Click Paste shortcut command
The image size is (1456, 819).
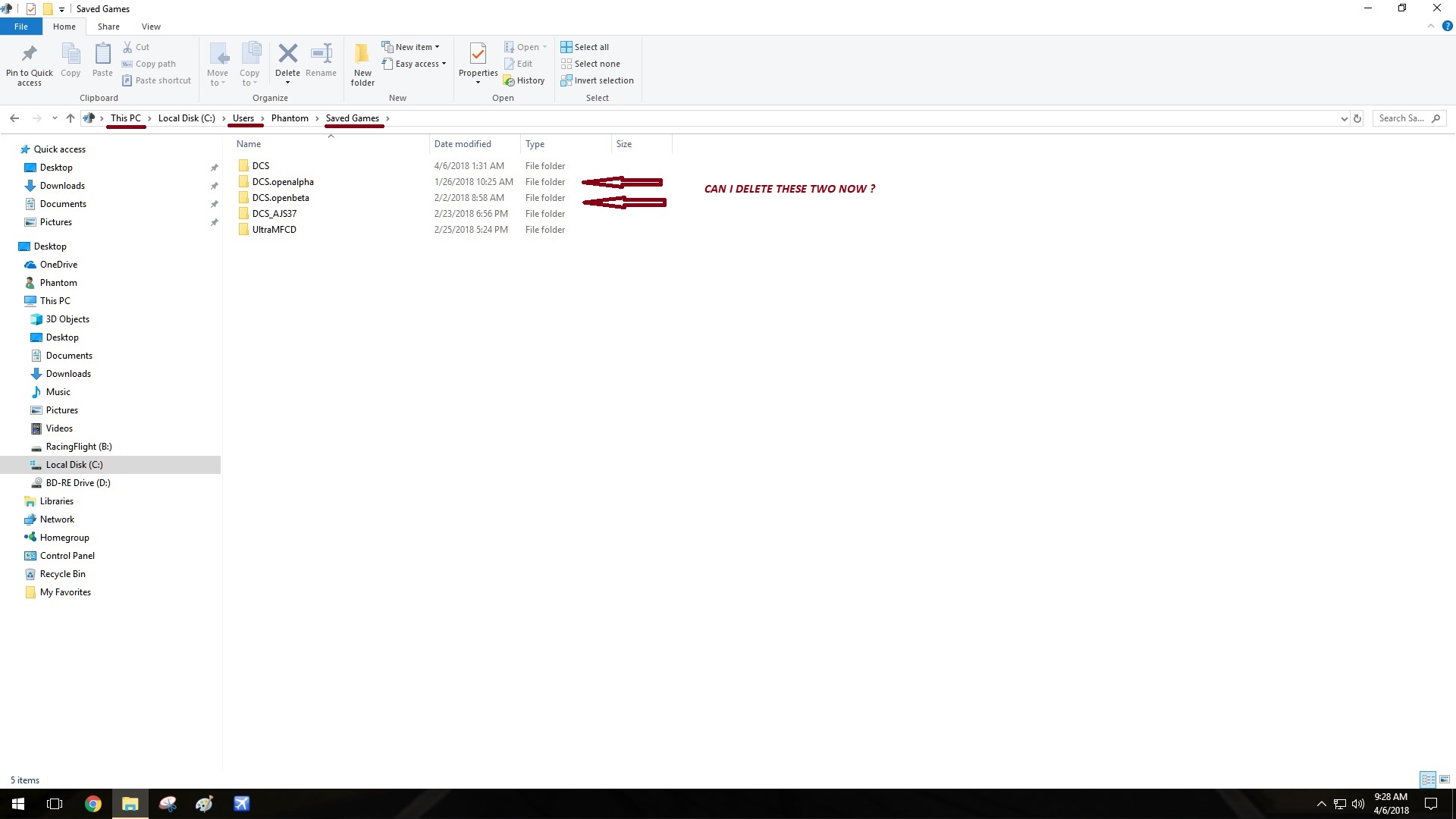click(156, 80)
